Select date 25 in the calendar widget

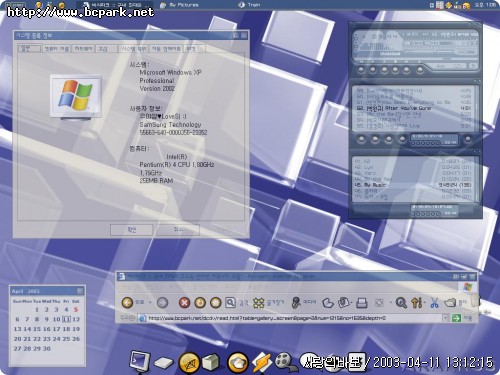tap(66, 339)
